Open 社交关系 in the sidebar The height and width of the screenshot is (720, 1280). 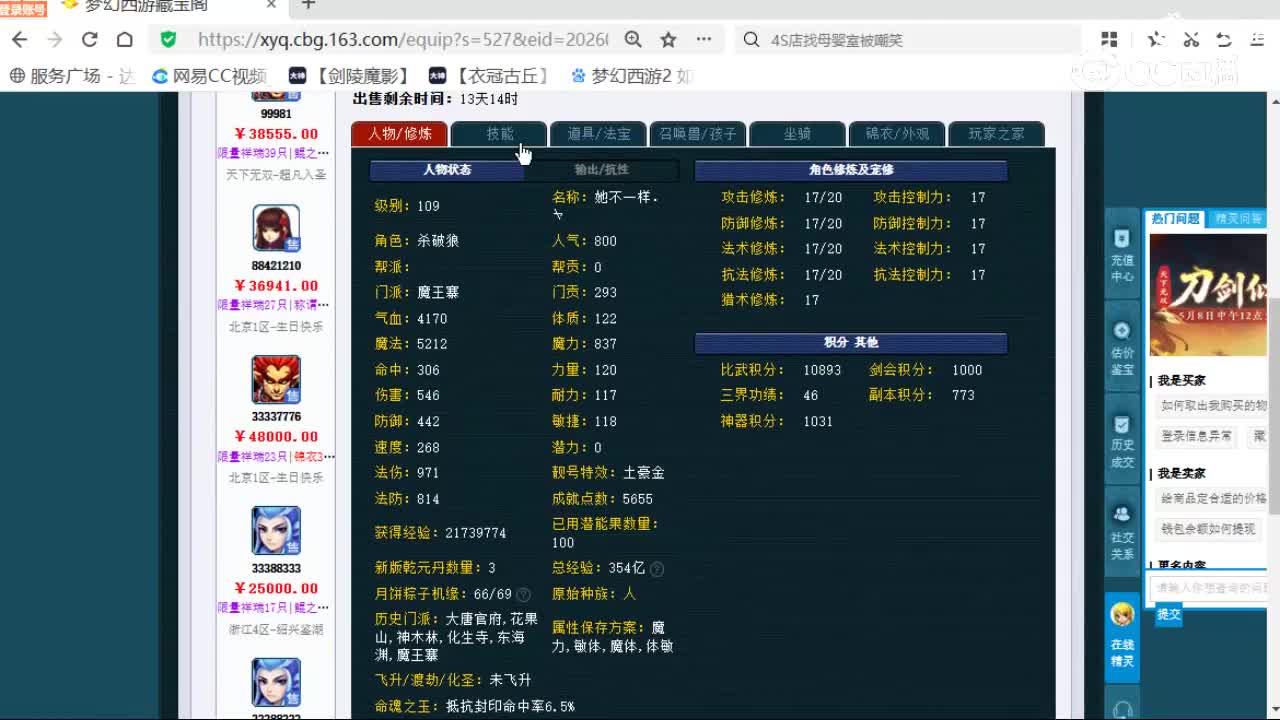point(1122,532)
